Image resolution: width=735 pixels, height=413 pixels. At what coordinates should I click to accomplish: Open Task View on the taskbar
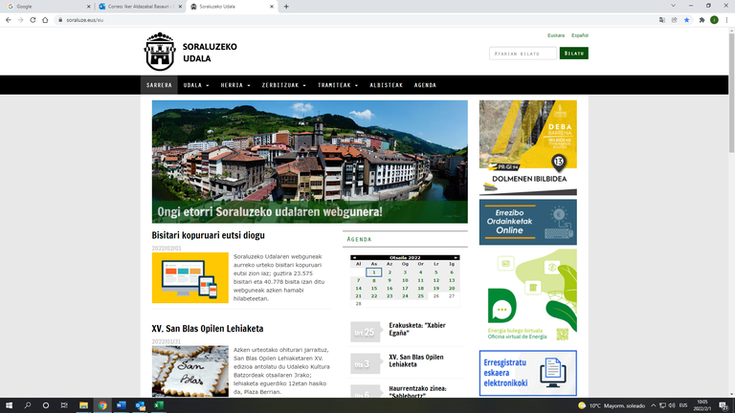[x=64, y=405]
